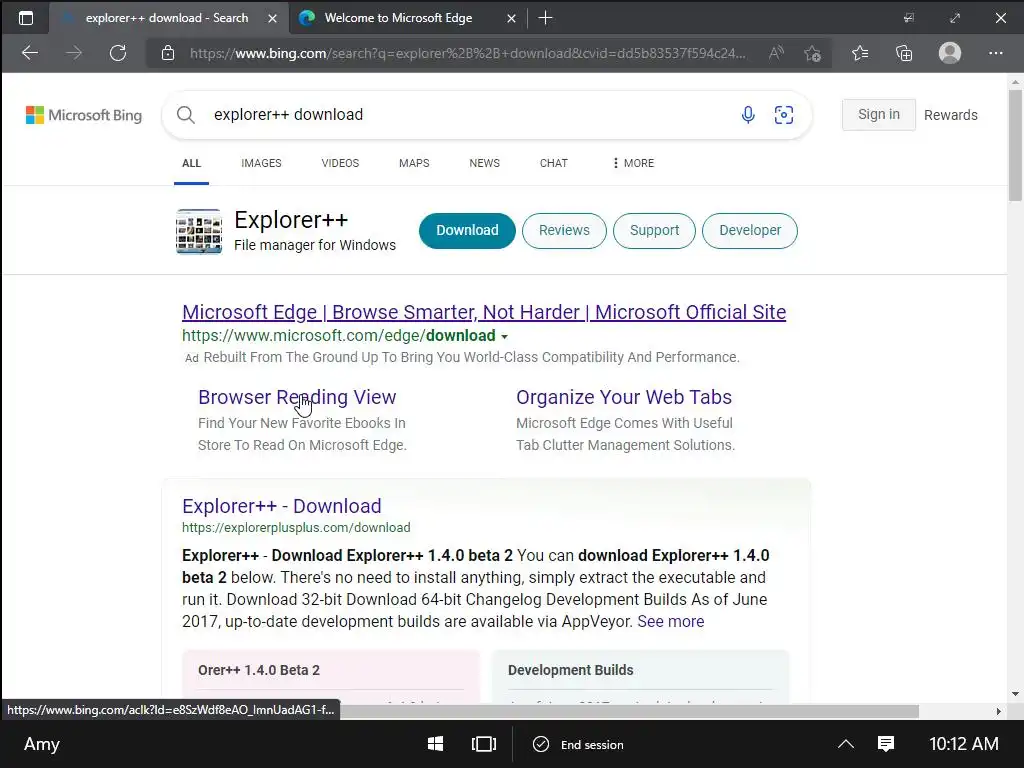Click the Amy taskbar label
The width and height of the screenshot is (1024, 768).
(x=42, y=744)
